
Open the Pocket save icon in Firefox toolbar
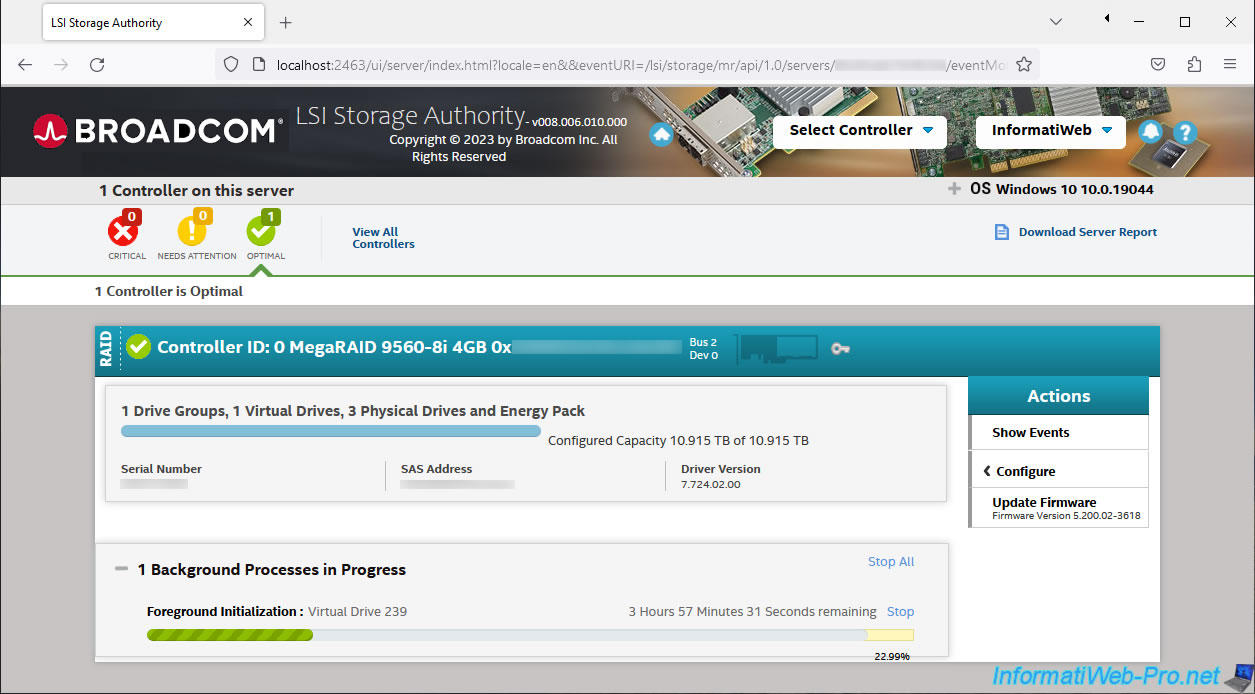coord(1158,64)
